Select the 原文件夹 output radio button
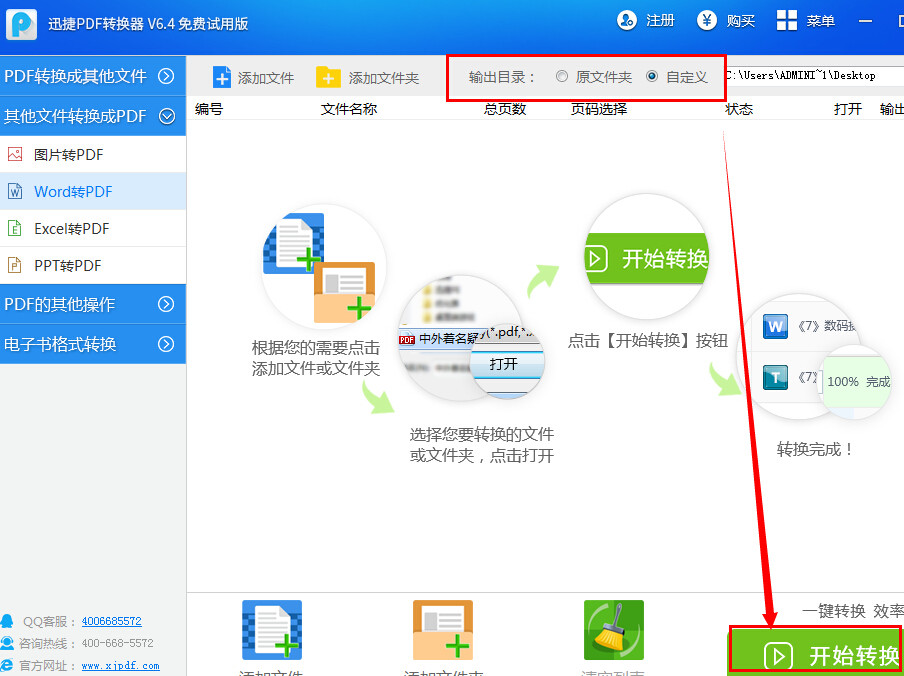The width and height of the screenshot is (904, 676). coord(562,76)
